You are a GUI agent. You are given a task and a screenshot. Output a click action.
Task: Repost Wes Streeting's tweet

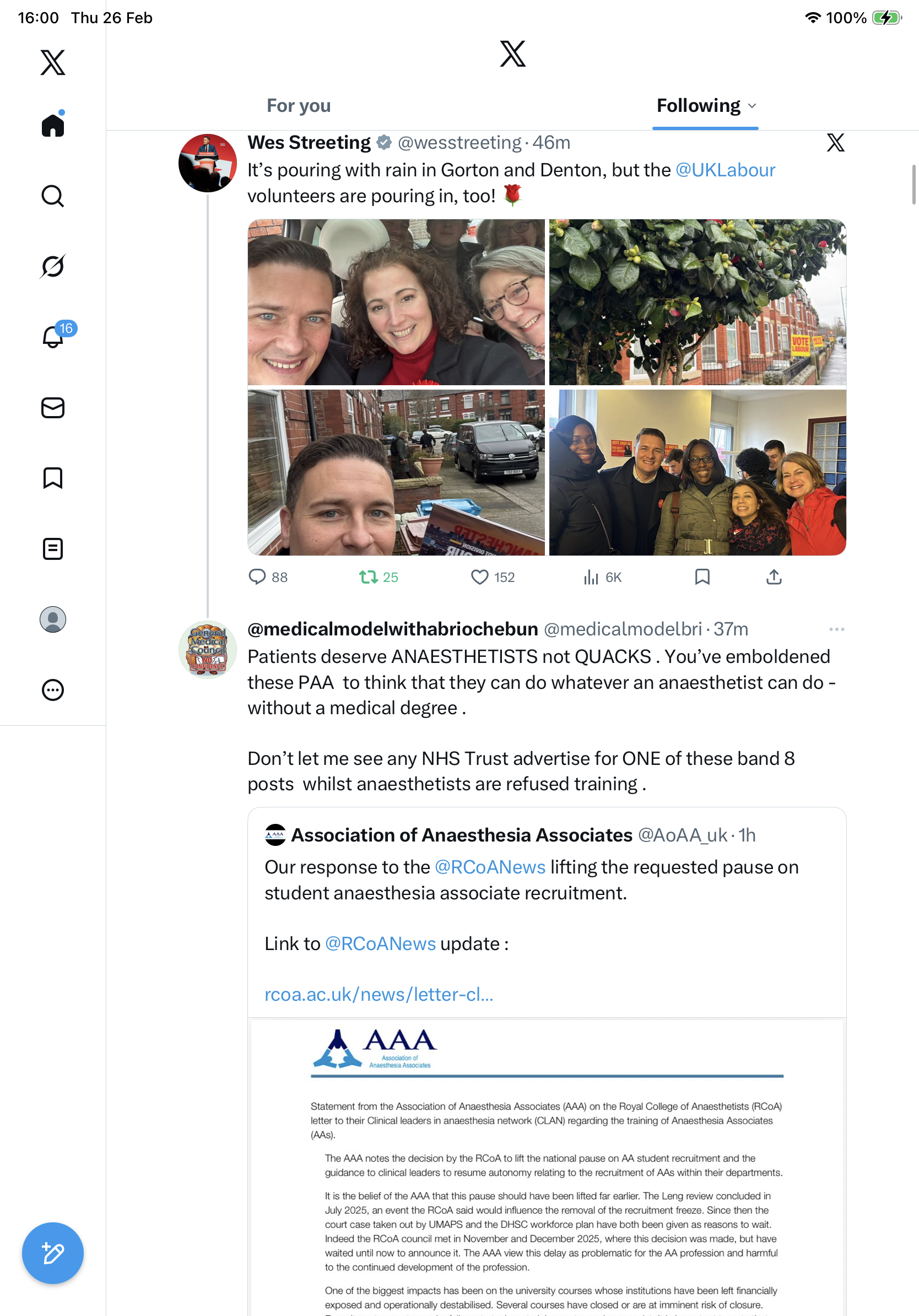378,577
